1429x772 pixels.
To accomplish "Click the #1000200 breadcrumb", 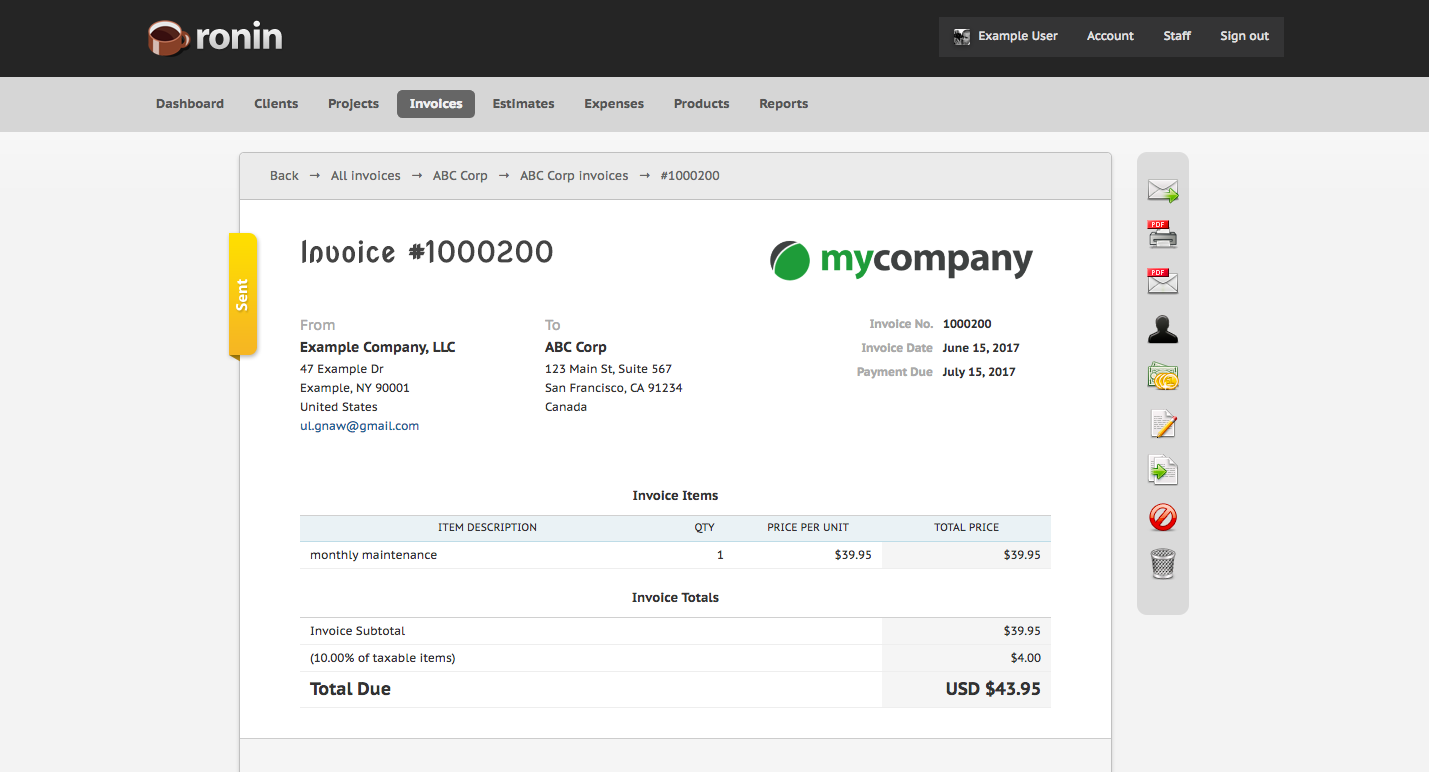I will coord(690,176).
